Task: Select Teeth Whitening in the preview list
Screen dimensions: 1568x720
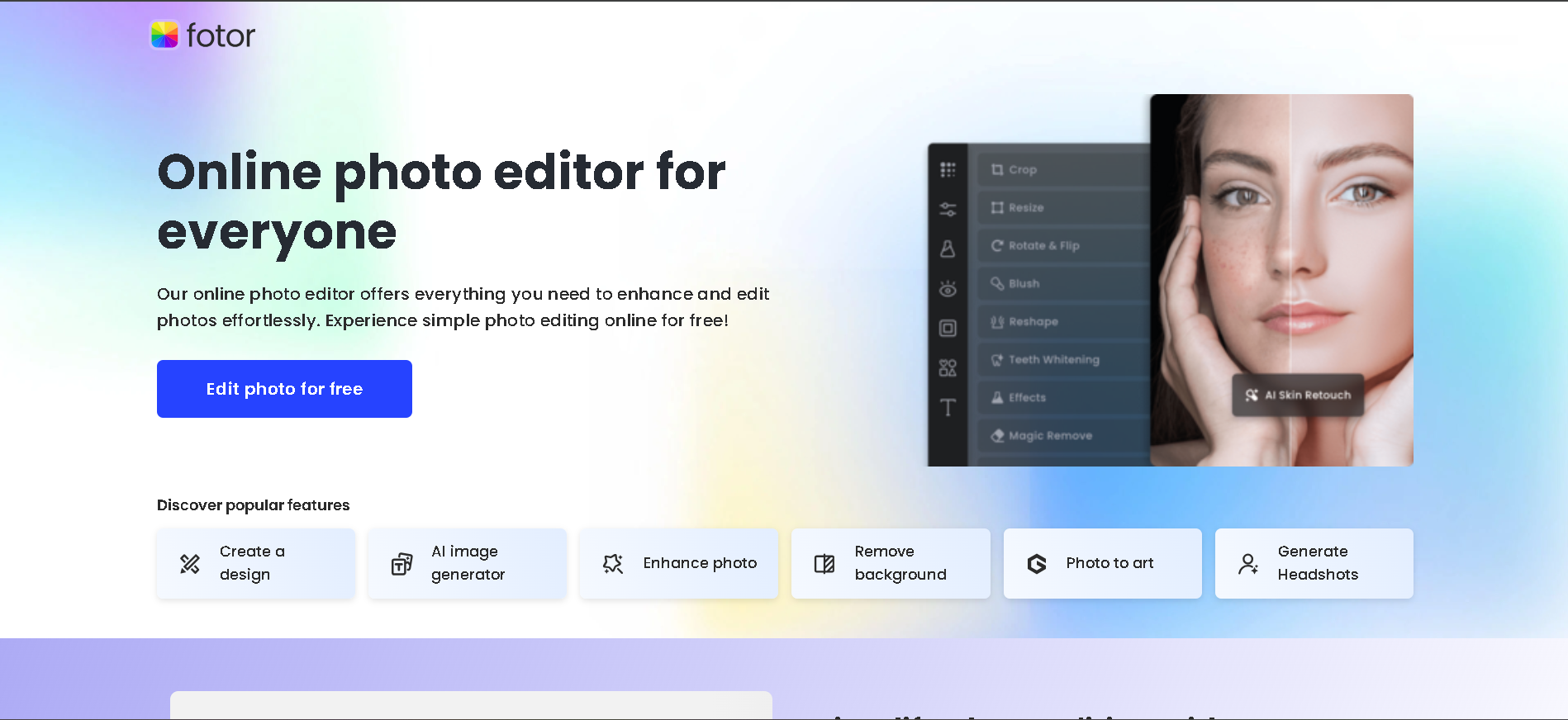Action: pyautogui.click(x=1064, y=359)
